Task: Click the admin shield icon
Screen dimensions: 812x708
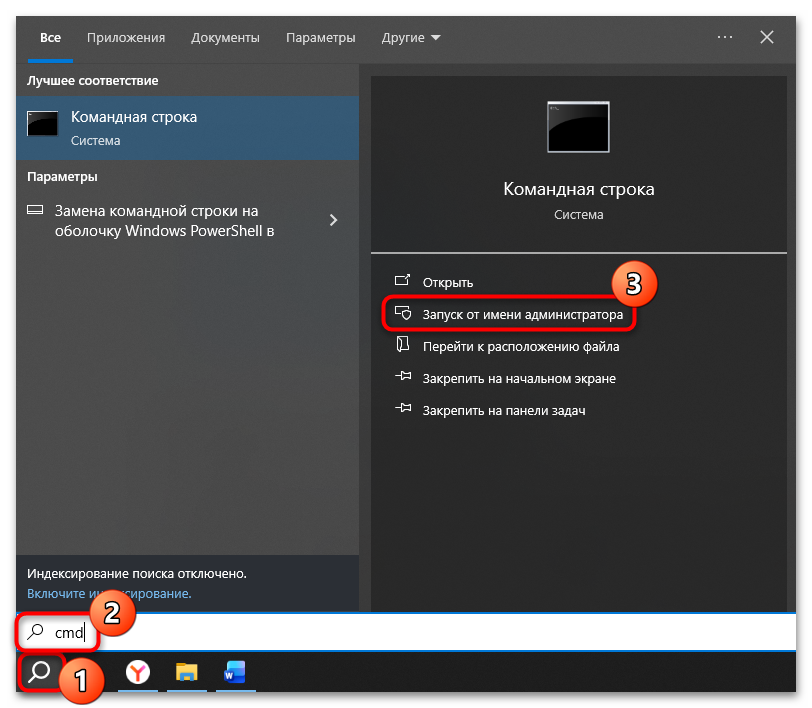Action: (x=403, y=313)
